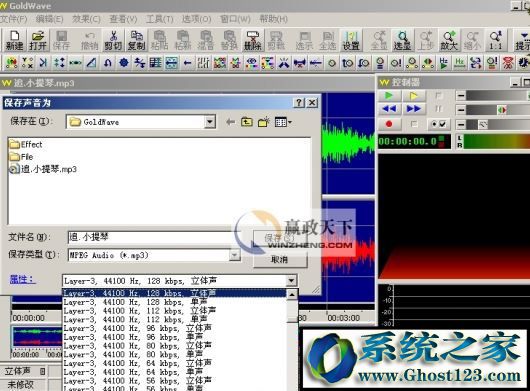The height and width of the screenshot is (391, 530).
Task: Click the 新建 (New) toolbar icon
Action: pos(14,40)
